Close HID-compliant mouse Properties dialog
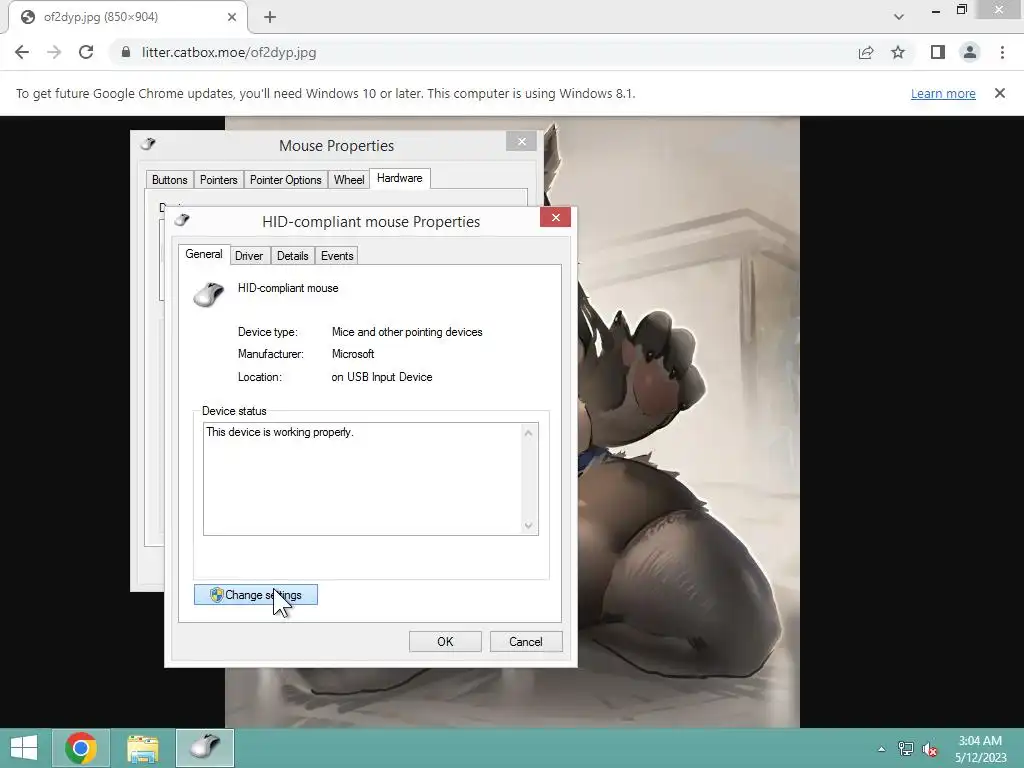1024x768 pixels. point(556,217)
